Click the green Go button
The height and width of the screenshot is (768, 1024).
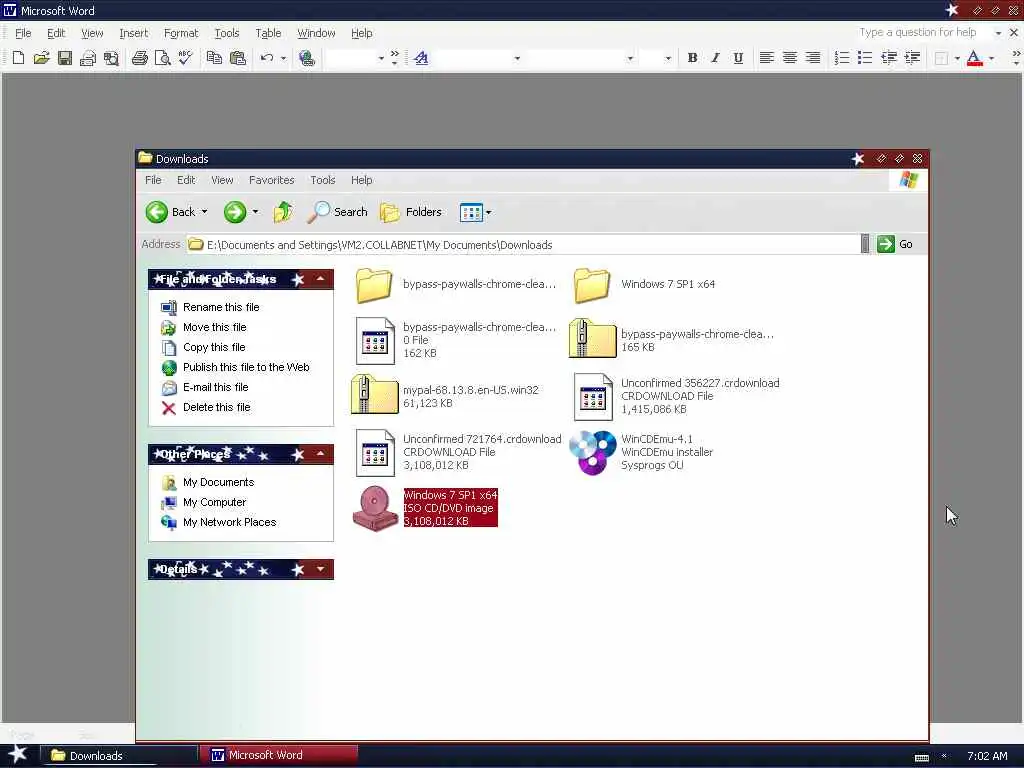tap(896, 244)
